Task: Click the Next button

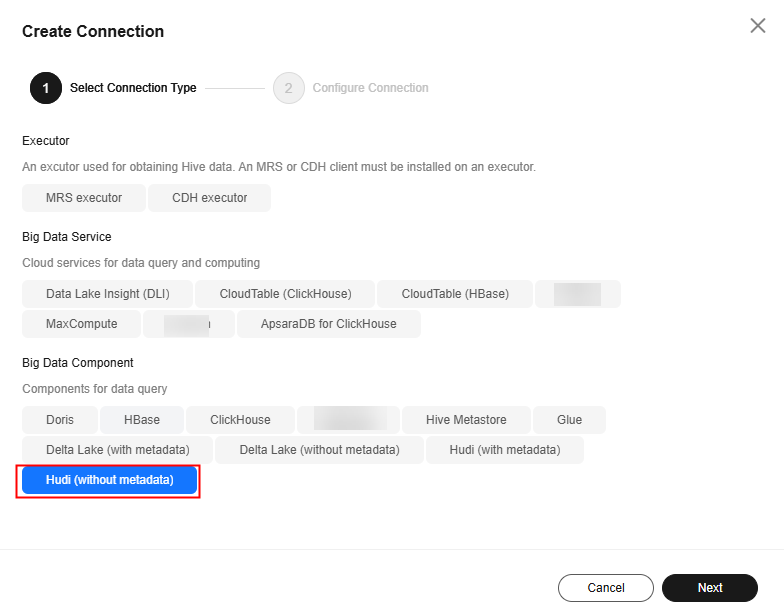Action: 710,588
